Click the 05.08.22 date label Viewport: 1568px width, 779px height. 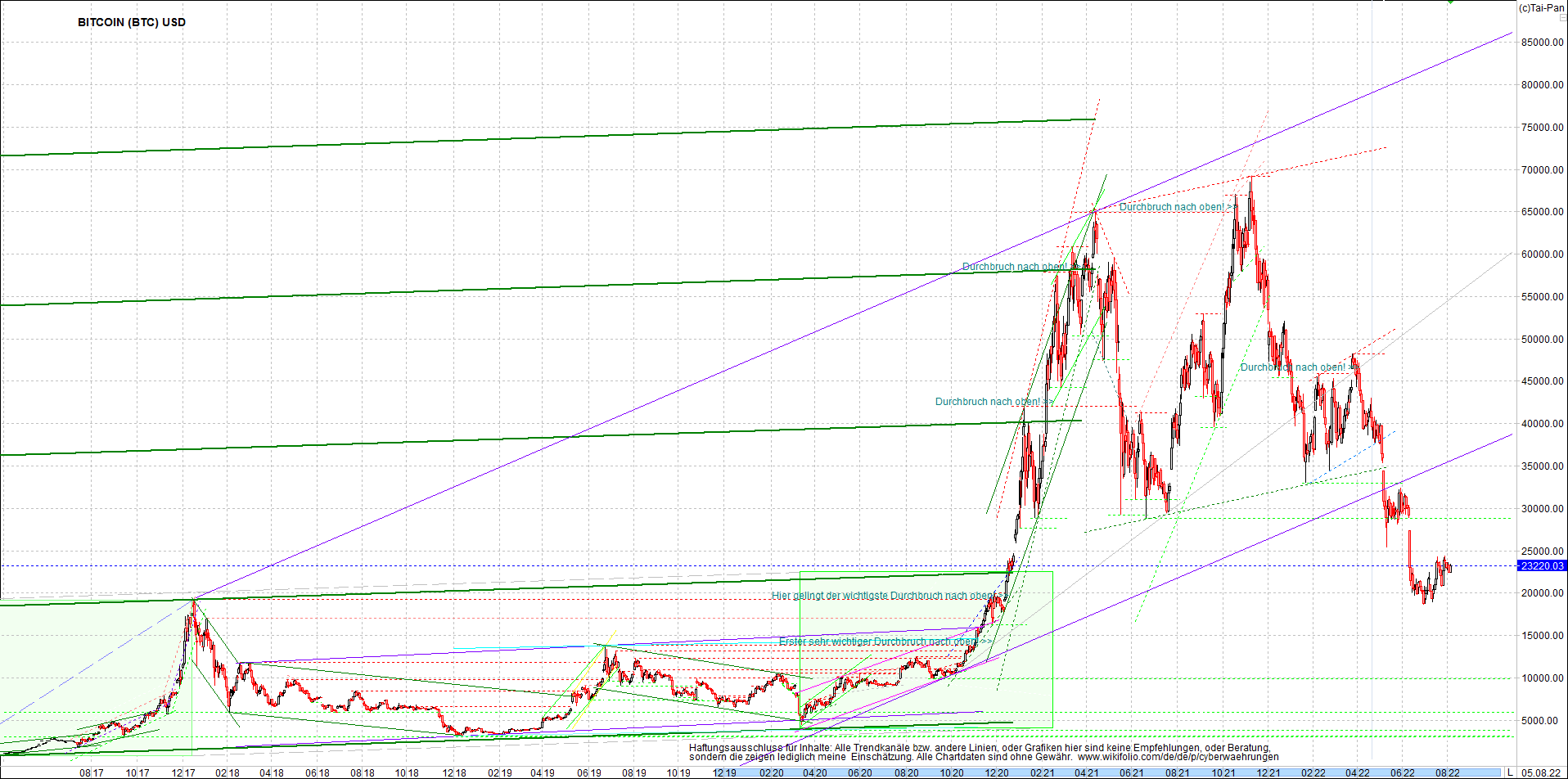click(x=1540, y=772)
